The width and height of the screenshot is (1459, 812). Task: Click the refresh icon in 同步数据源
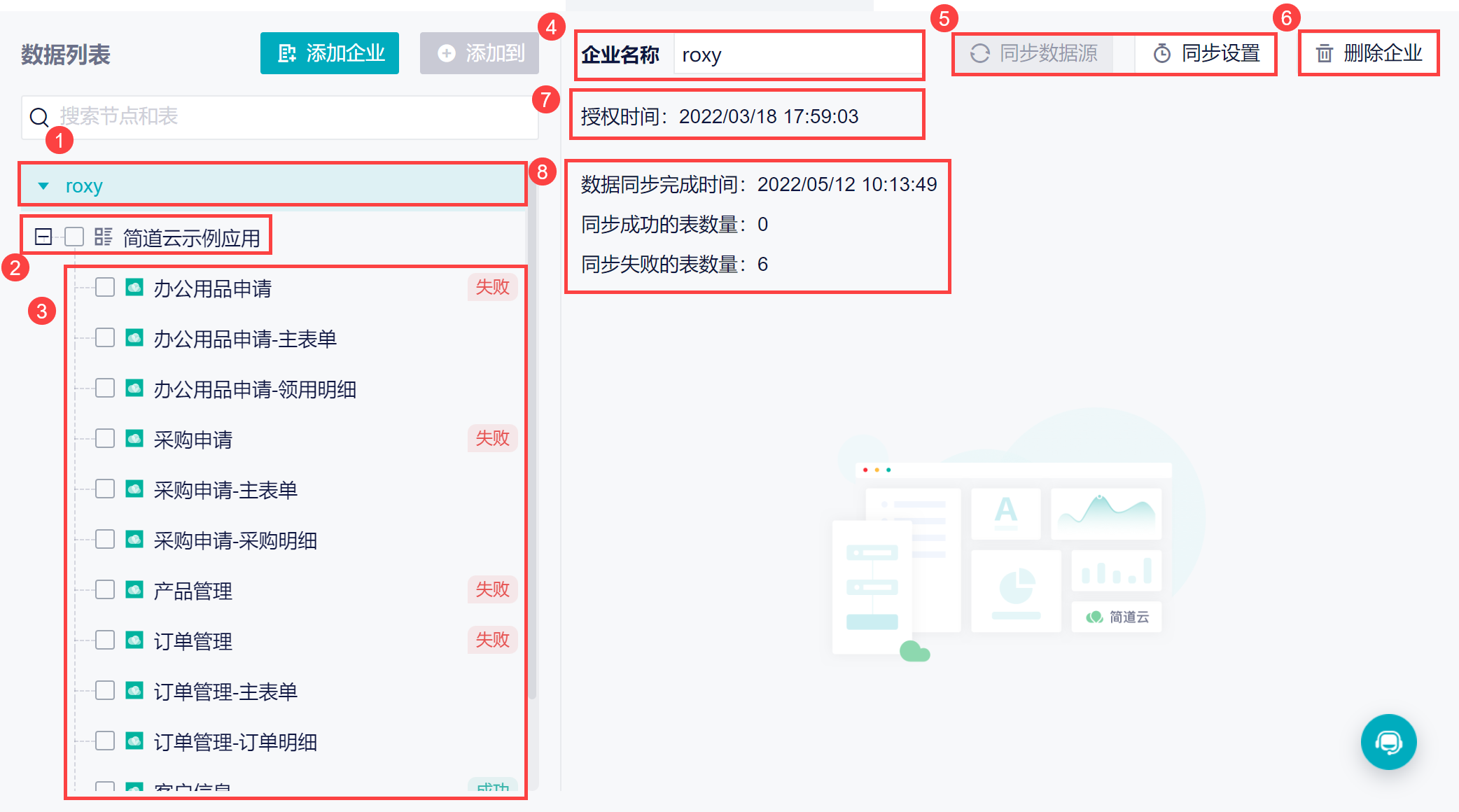pyautogui.click(x=980, y=53)
